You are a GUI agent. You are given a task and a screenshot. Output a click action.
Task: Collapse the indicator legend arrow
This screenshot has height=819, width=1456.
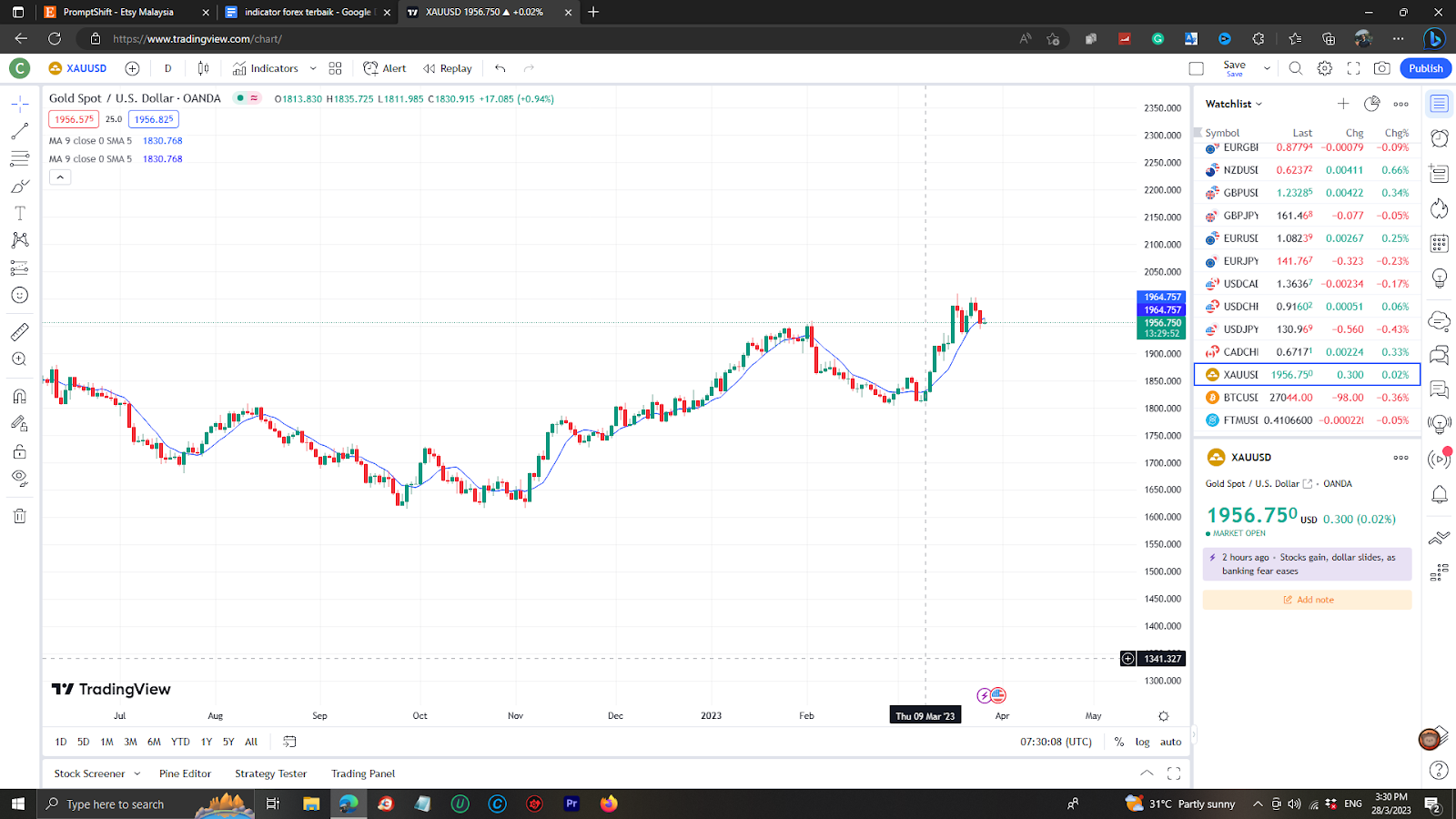tap(60, 177)
